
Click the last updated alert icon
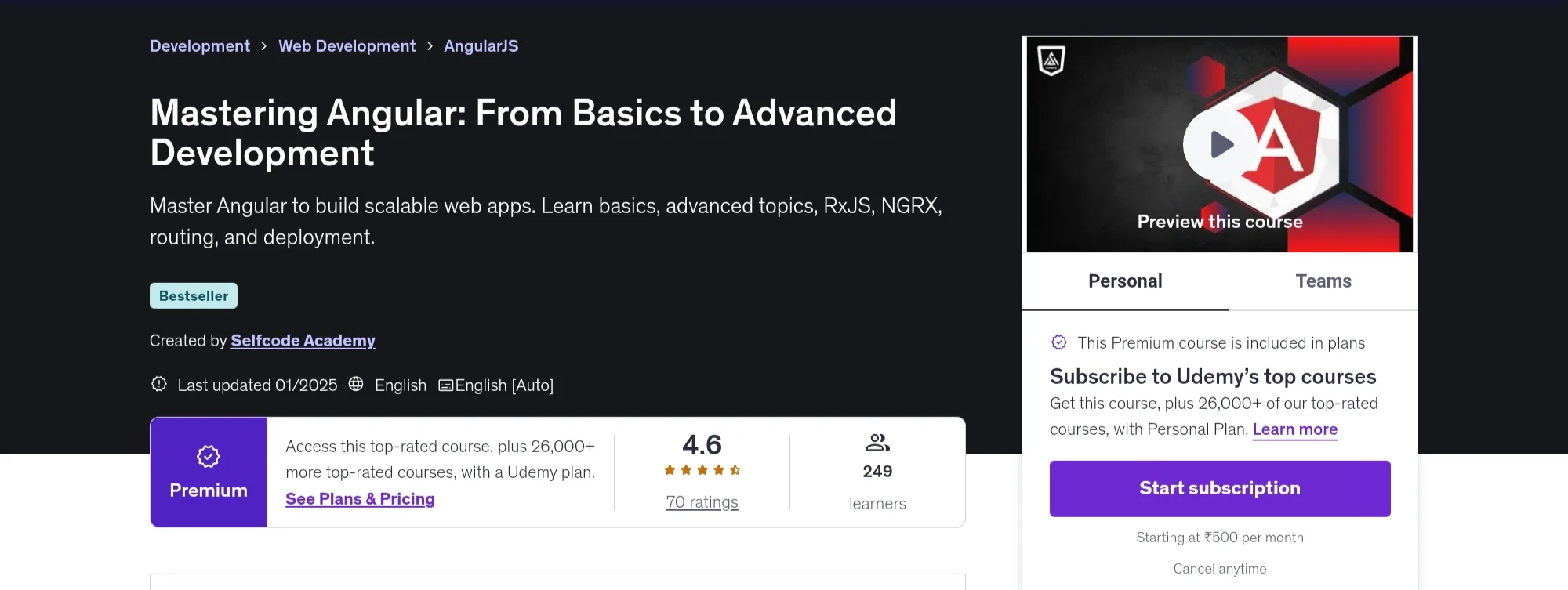[159, 384]
